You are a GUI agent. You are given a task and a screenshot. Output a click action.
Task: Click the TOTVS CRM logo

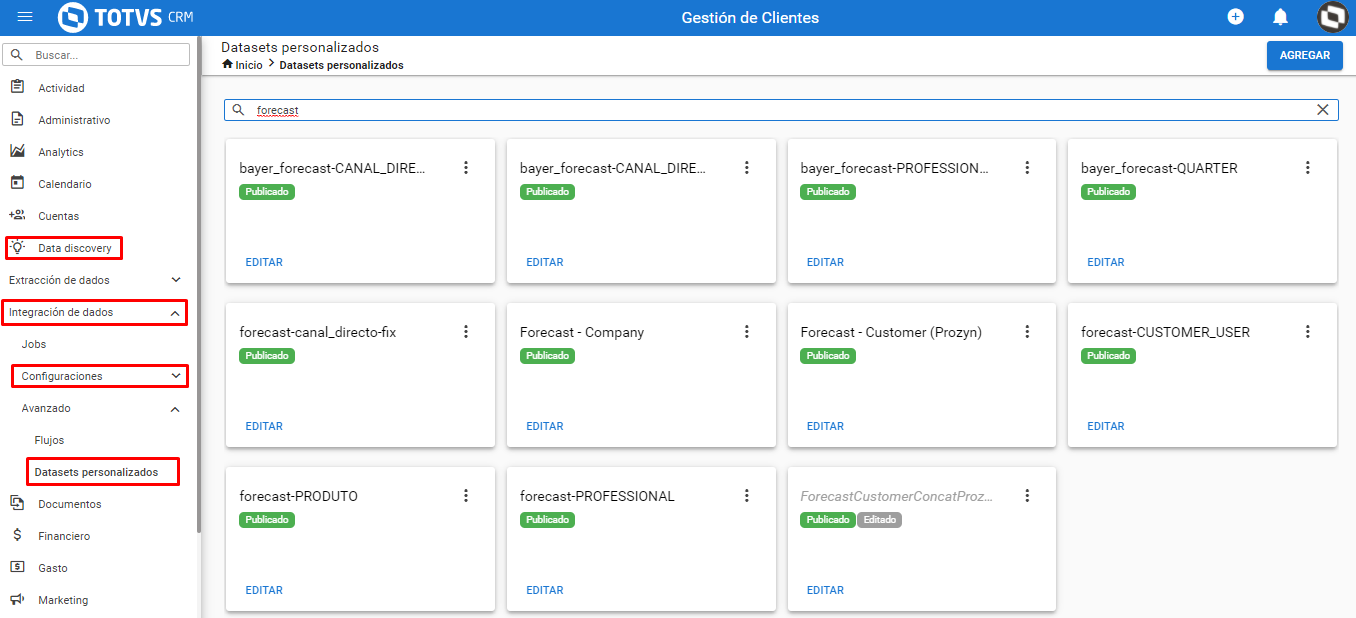(125, 17)
